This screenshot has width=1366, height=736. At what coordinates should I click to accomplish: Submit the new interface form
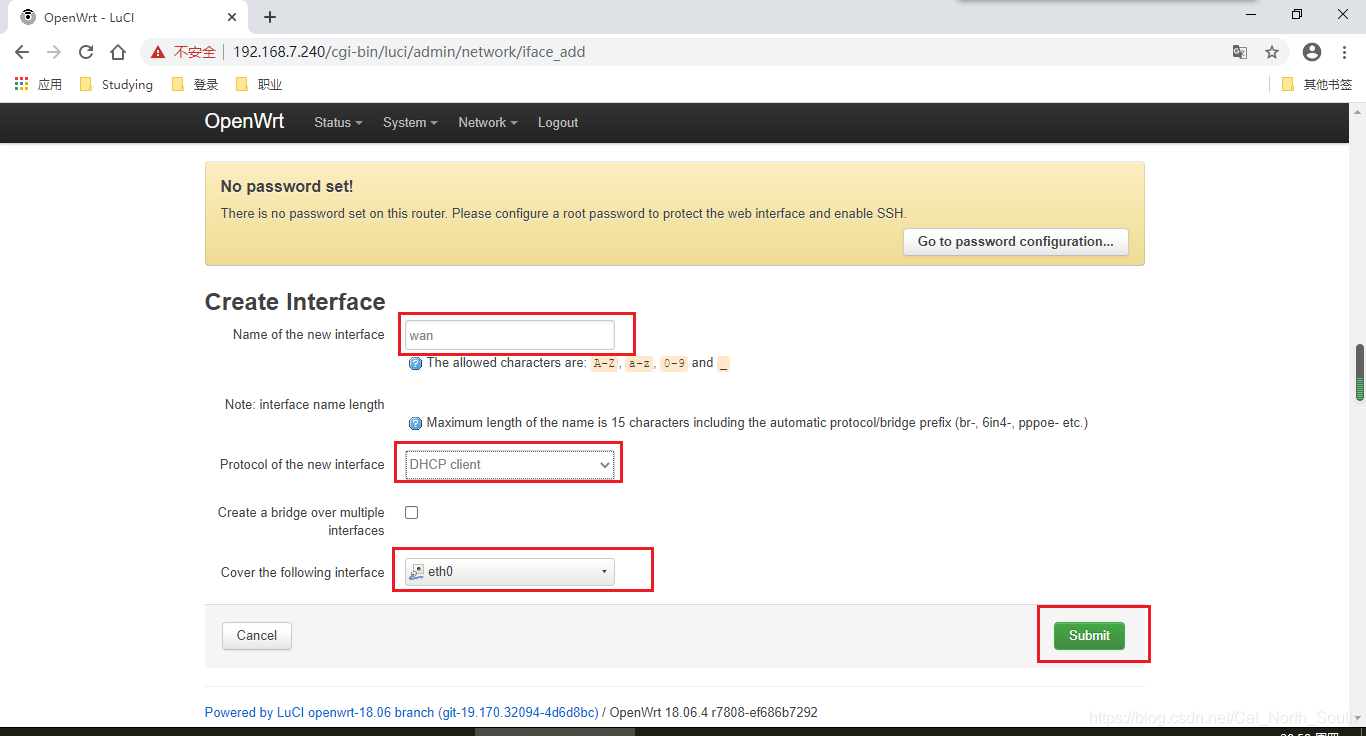click(x=1089, y=635)
